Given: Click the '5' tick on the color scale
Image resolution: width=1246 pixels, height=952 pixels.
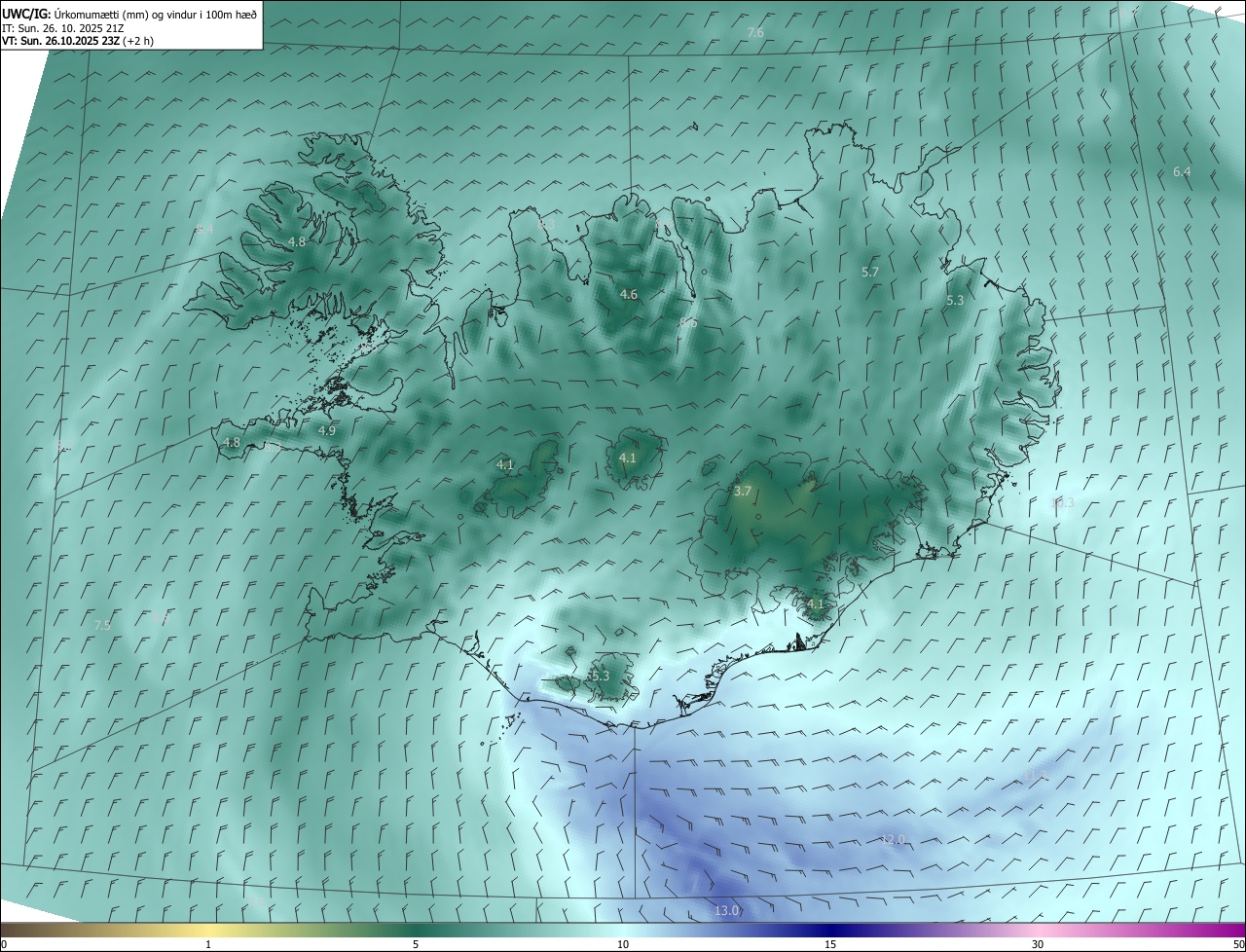Looking at the screenshot, I should [x=416, y=944].
